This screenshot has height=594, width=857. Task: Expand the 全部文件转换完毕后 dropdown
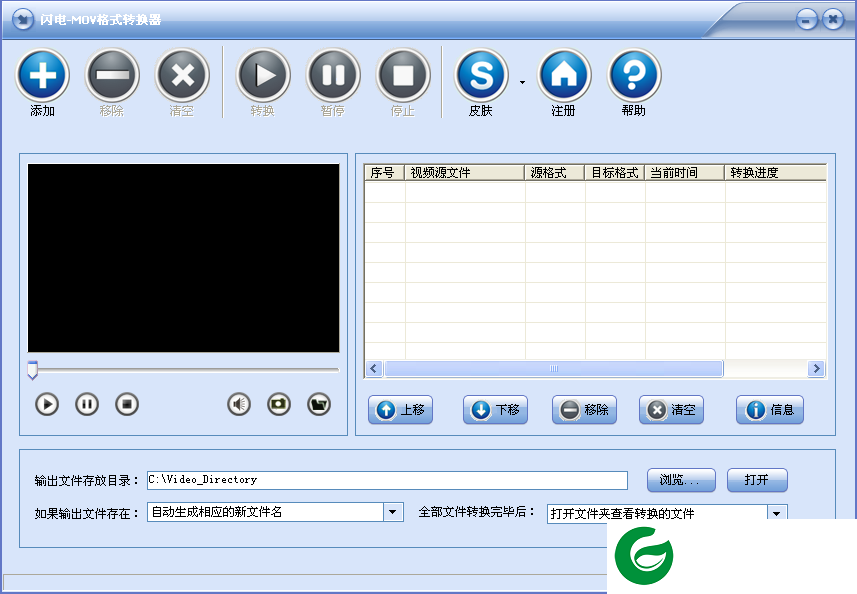[x=777, y=513]
